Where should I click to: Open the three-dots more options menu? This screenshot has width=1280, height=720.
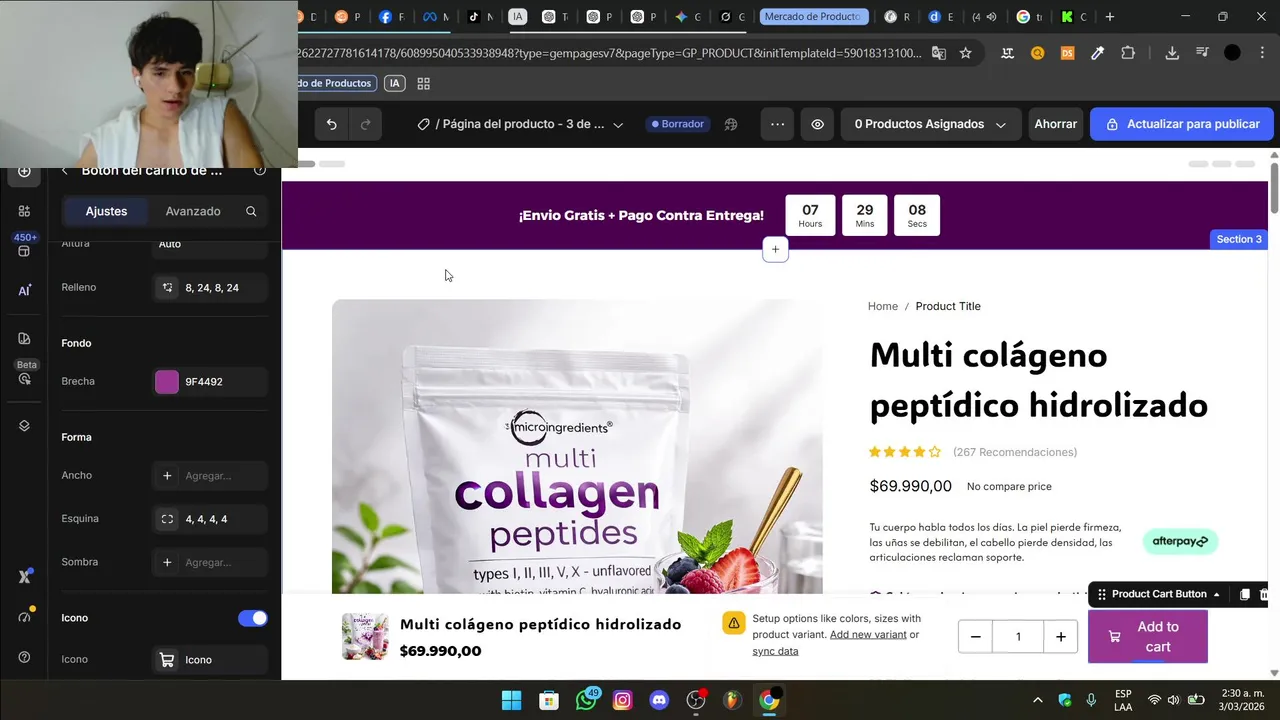pyautogui.click(x=777, y=124)
